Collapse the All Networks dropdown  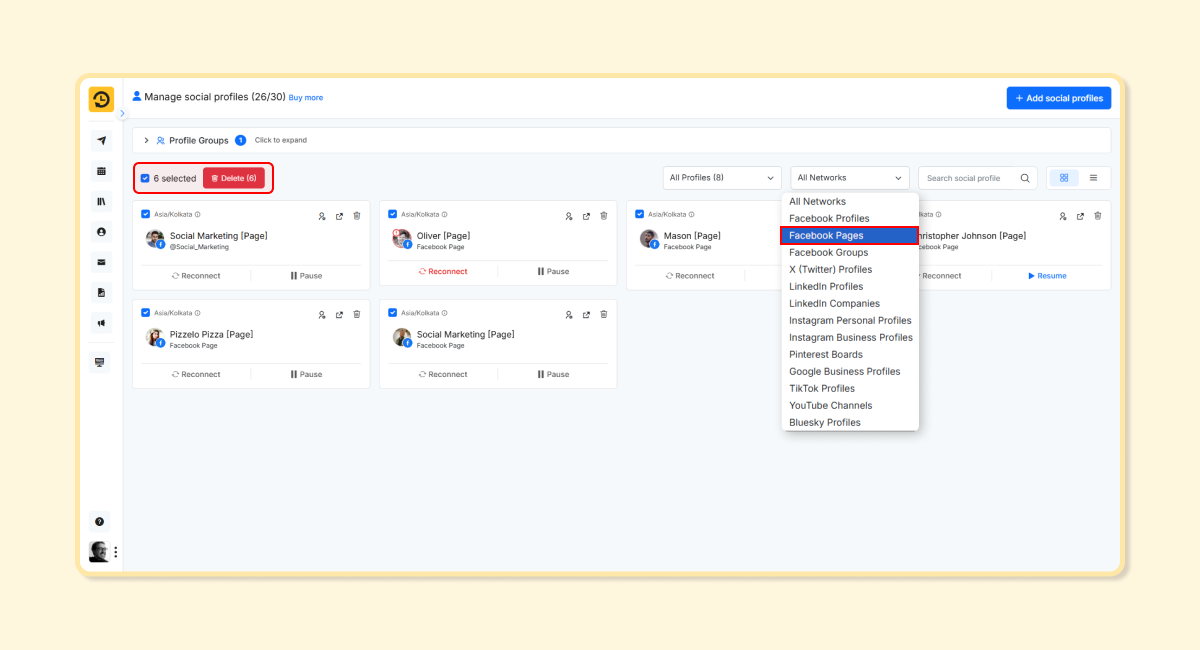(850, 178)
